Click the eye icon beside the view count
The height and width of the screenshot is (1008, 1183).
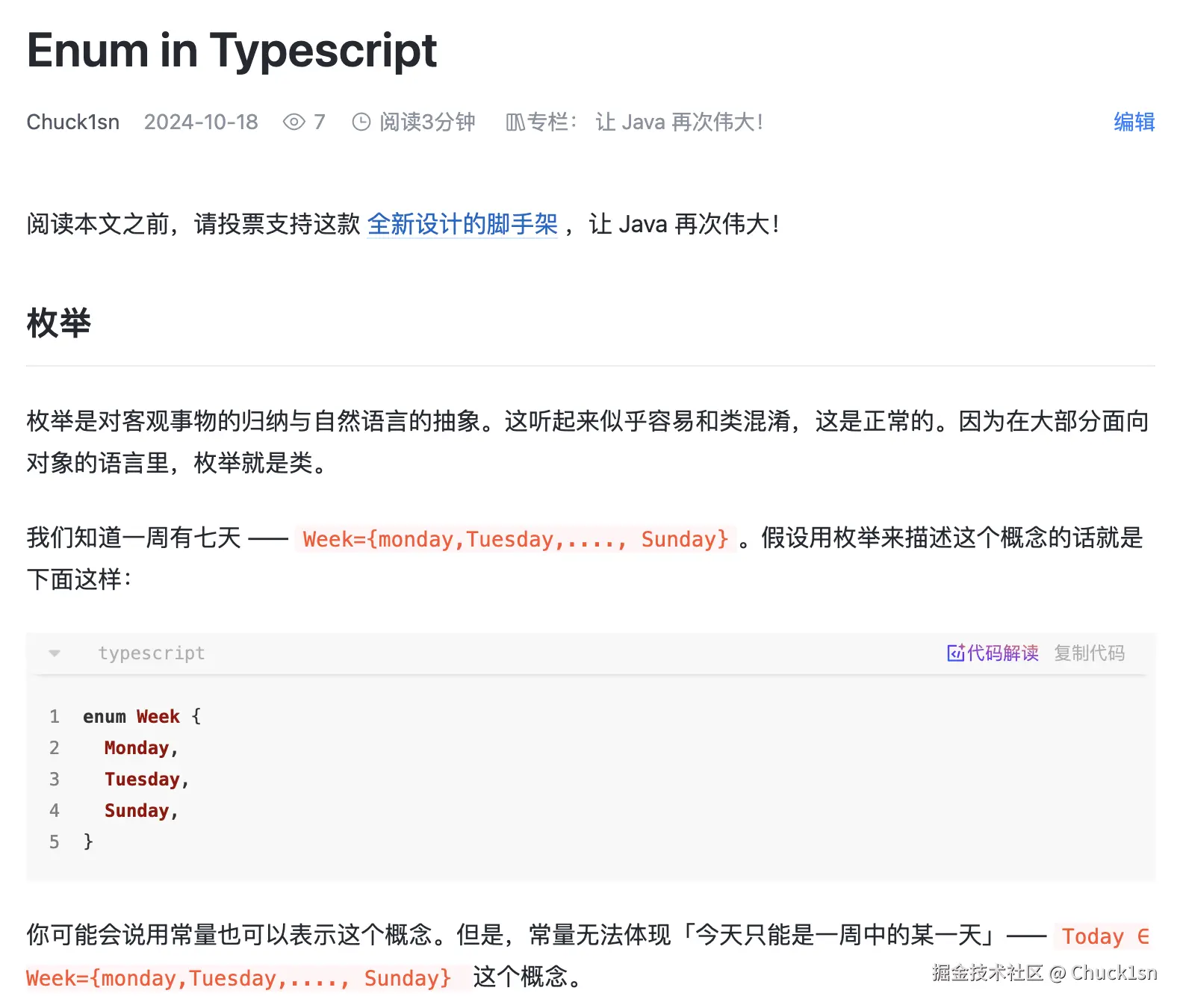pos(294,122)
